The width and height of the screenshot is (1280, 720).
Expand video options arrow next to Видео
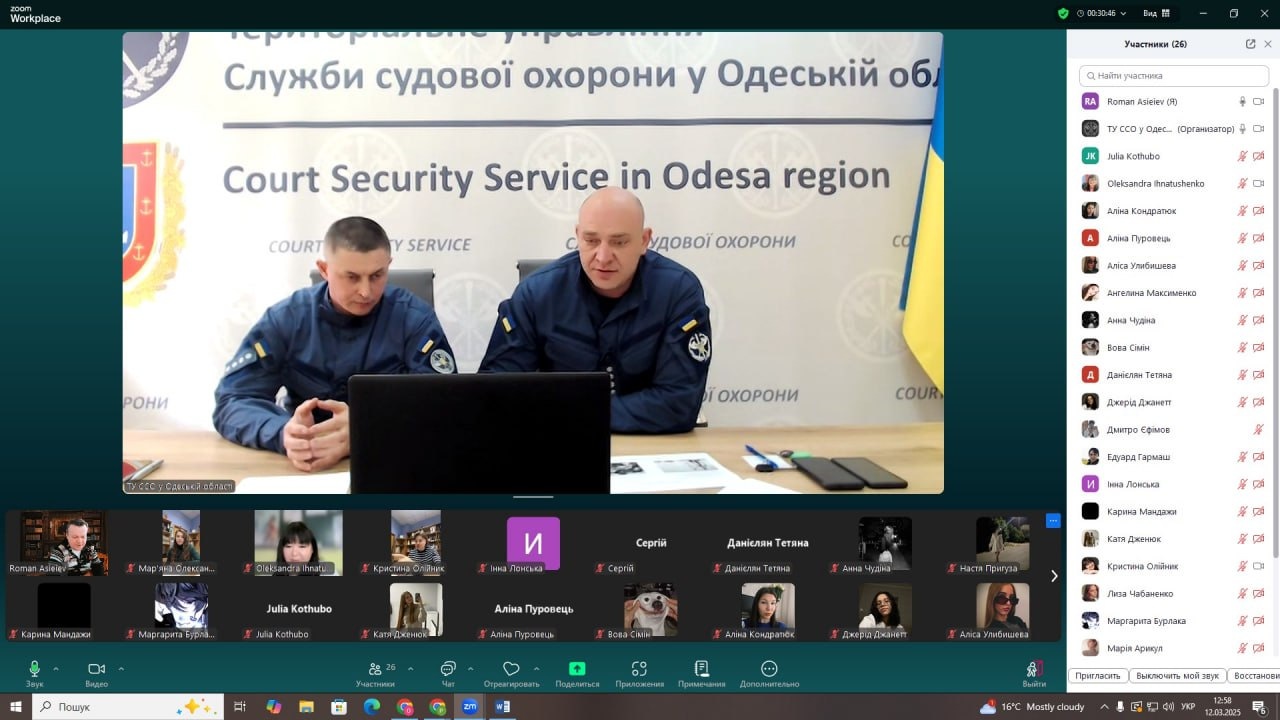pos(121,669)
